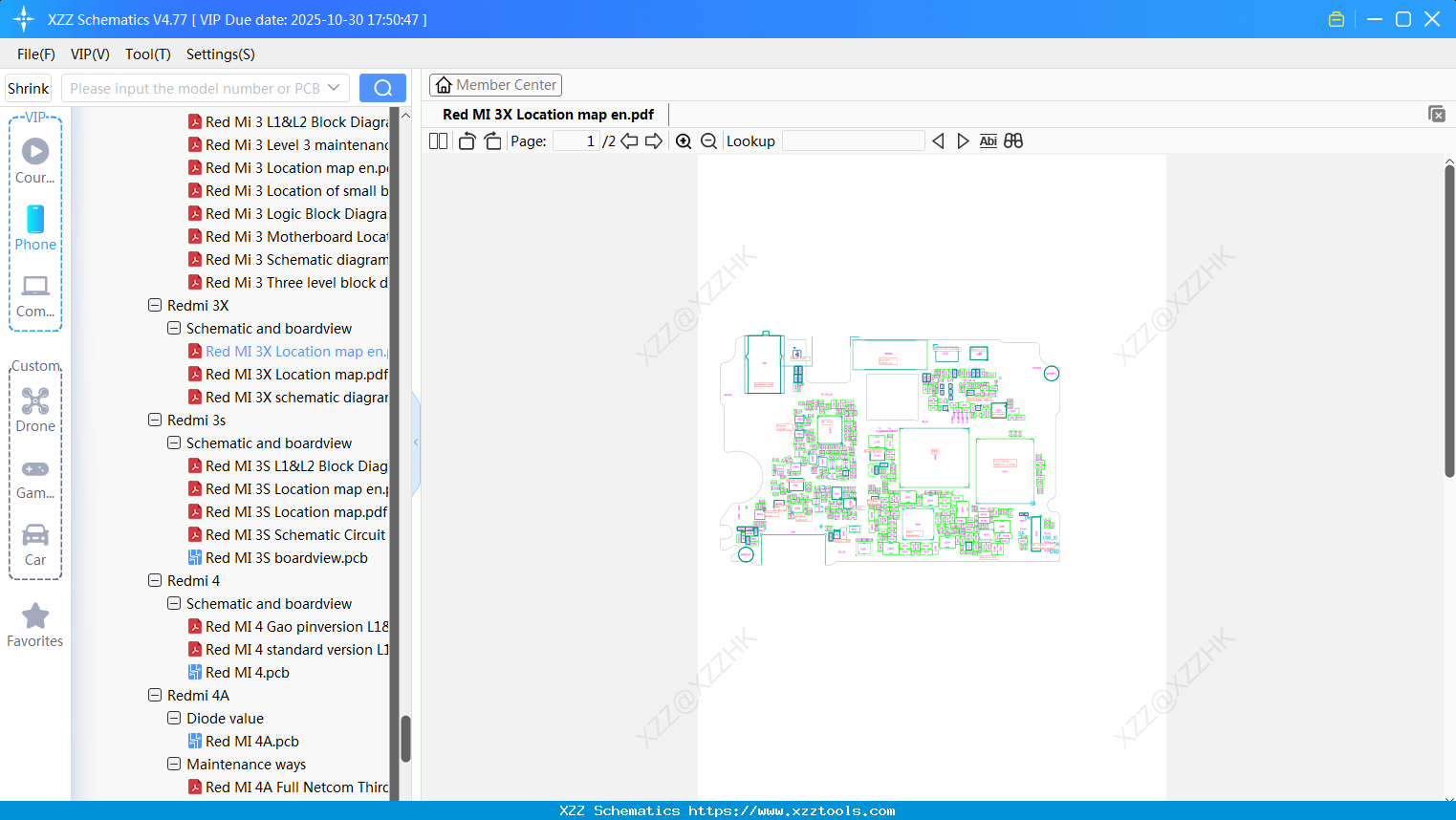Rotate the page clockwise
The width and height of the screenshot is (1456, 820).
coord(492,140)
